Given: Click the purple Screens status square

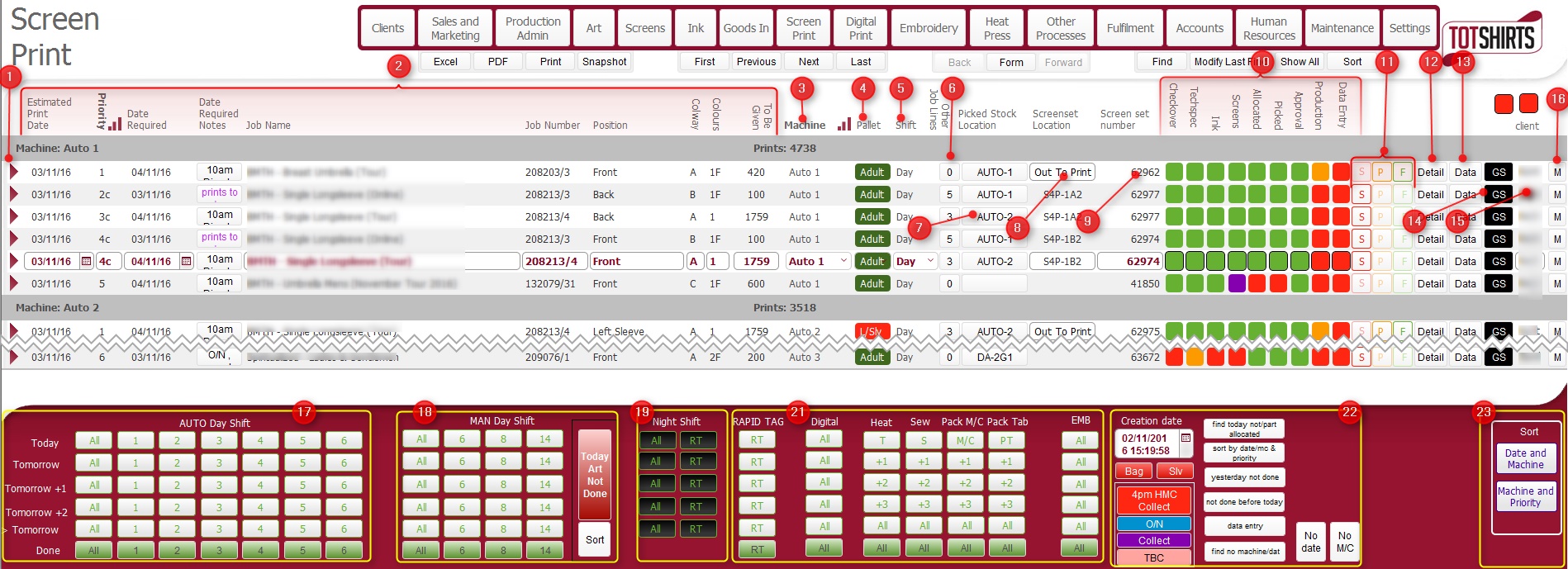Looking at the screenshot, I should [x=1236, y=284].
